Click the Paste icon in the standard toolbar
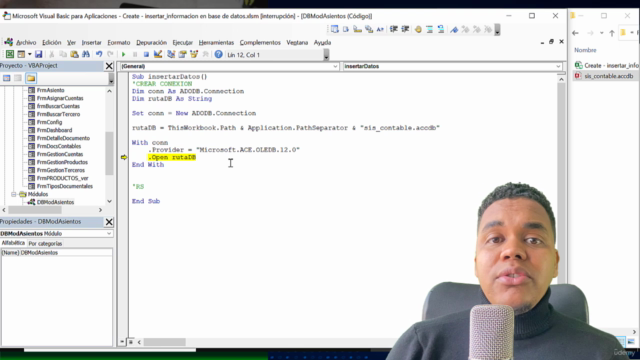 74,54
